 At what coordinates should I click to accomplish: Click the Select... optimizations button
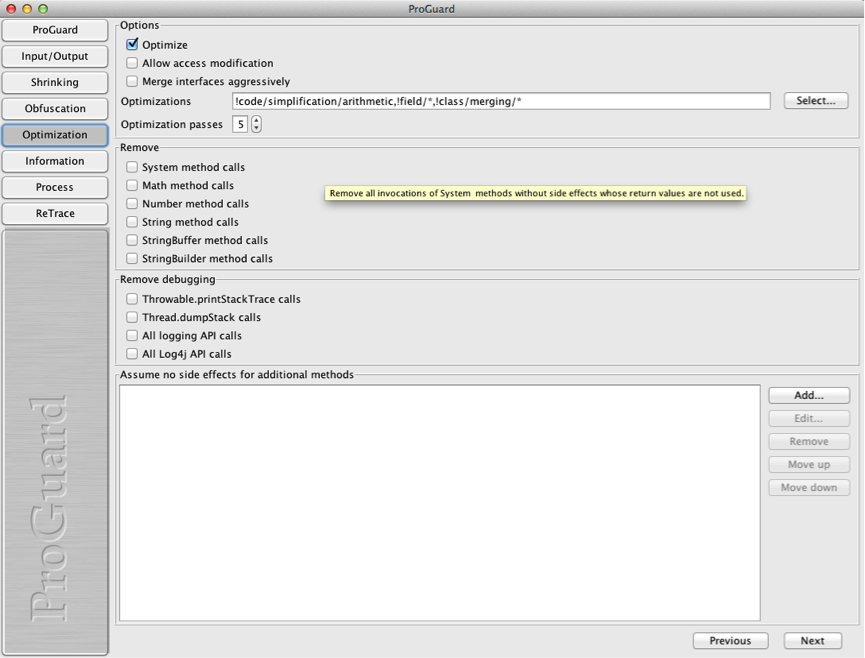tap(815, 100)
